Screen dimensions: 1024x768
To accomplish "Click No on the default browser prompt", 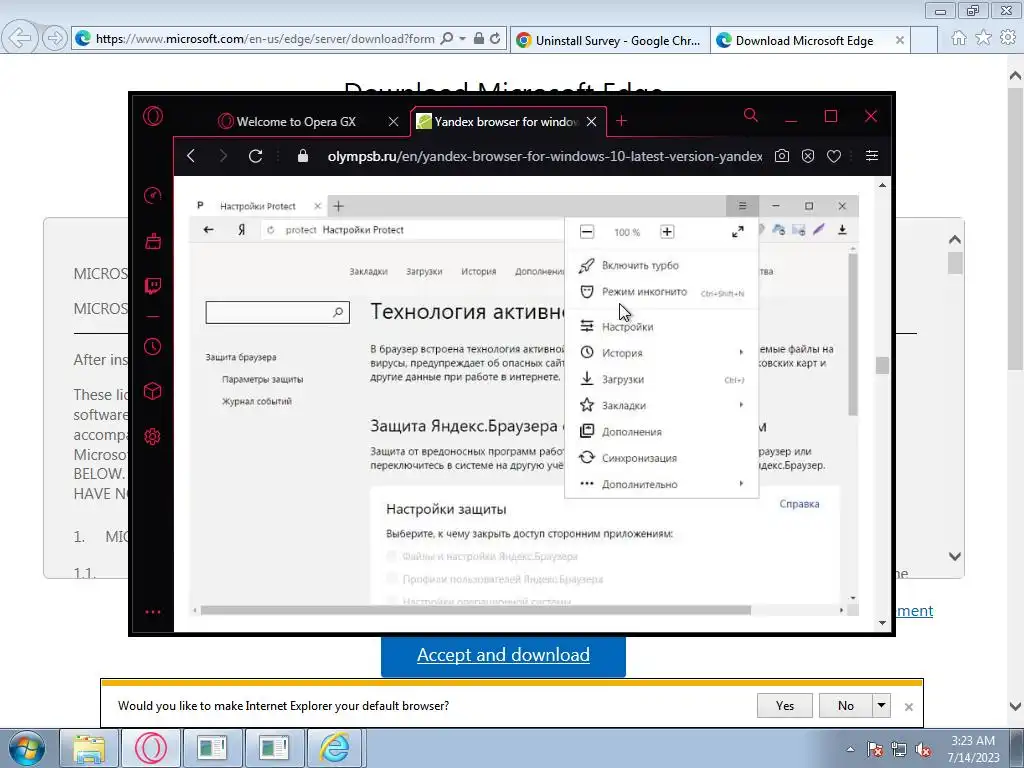I will pos(846,706).
